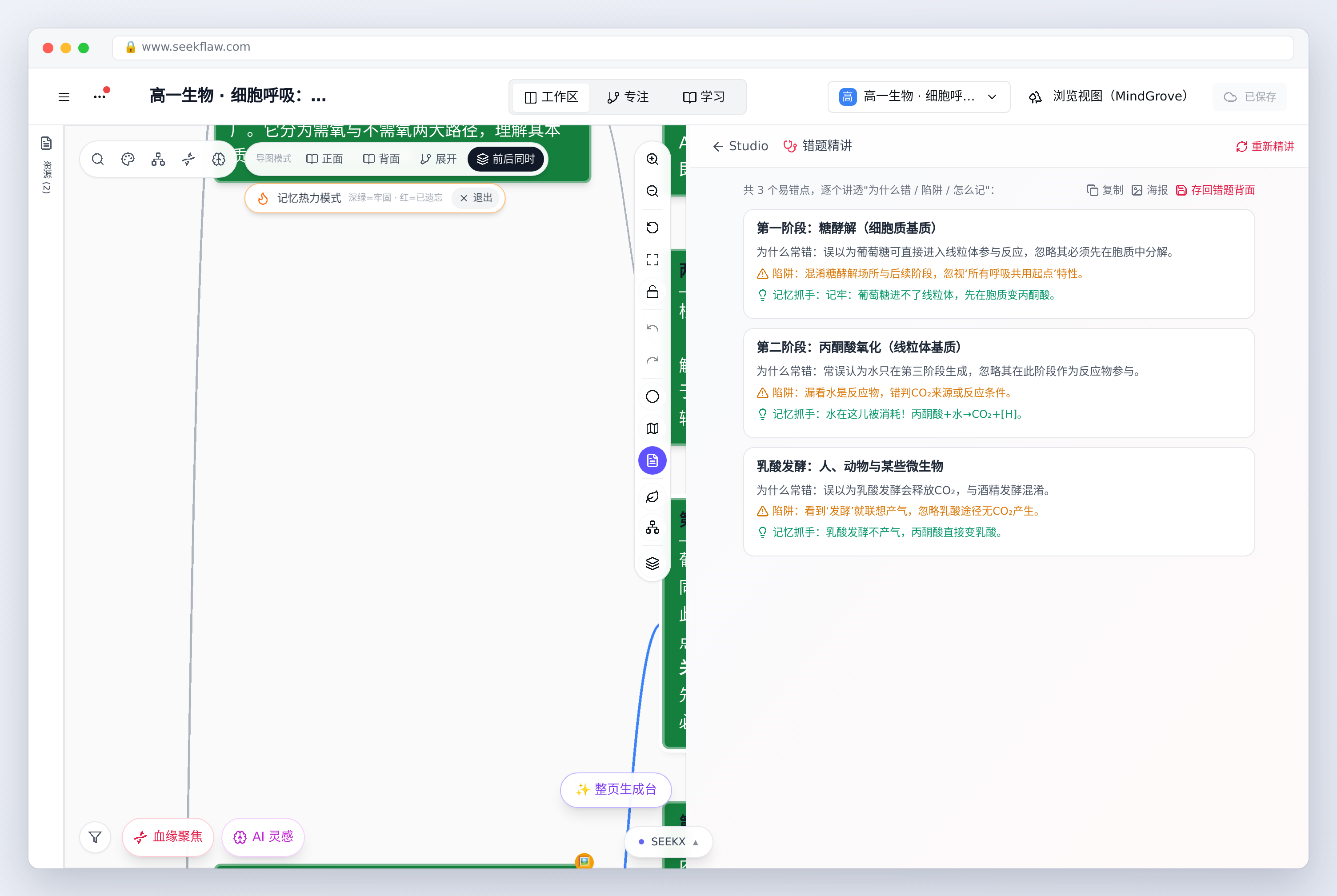The height and width of the screenshot is (896, 1337).
Task: Zoom in on the mind map
Action: click(x=652, y=159)
